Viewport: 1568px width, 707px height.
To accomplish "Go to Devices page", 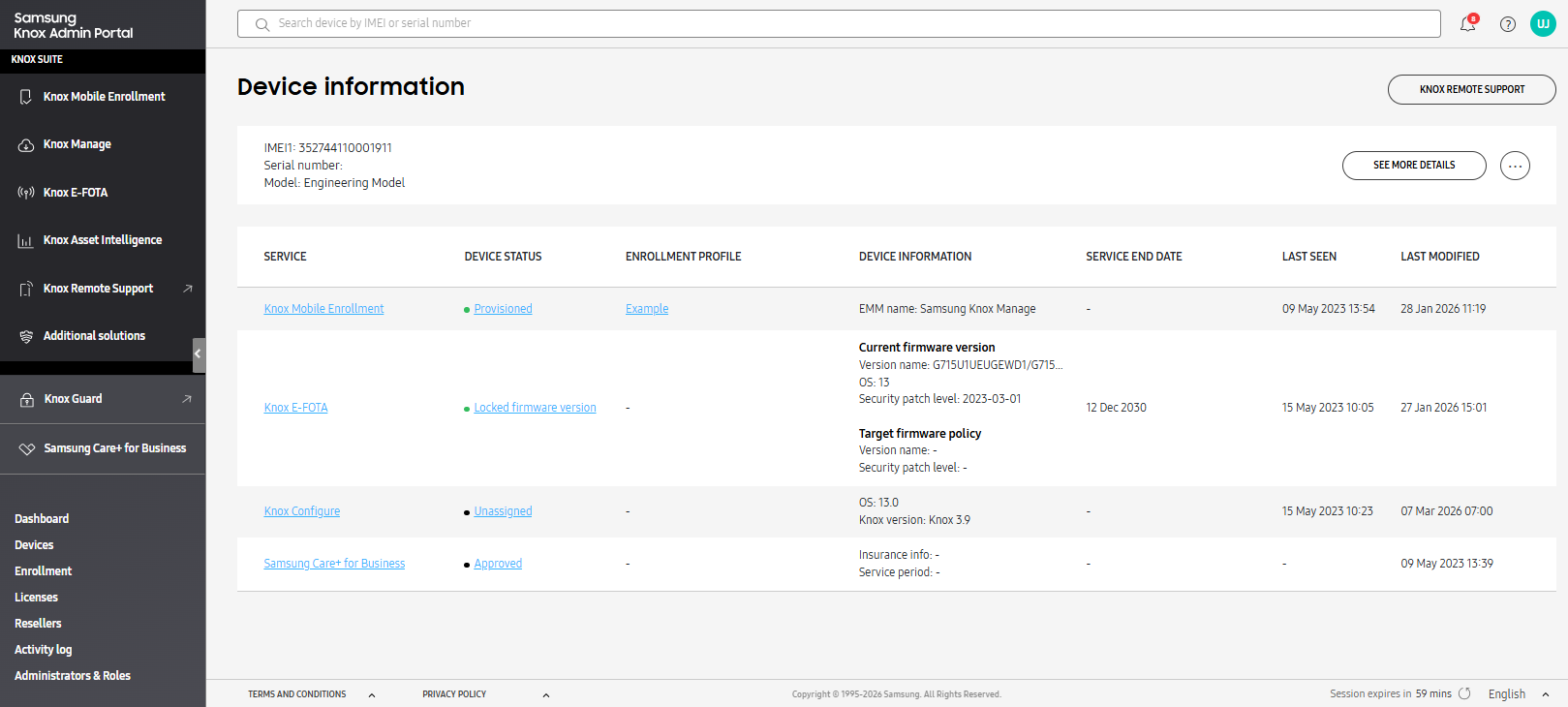I will point(34,545).
